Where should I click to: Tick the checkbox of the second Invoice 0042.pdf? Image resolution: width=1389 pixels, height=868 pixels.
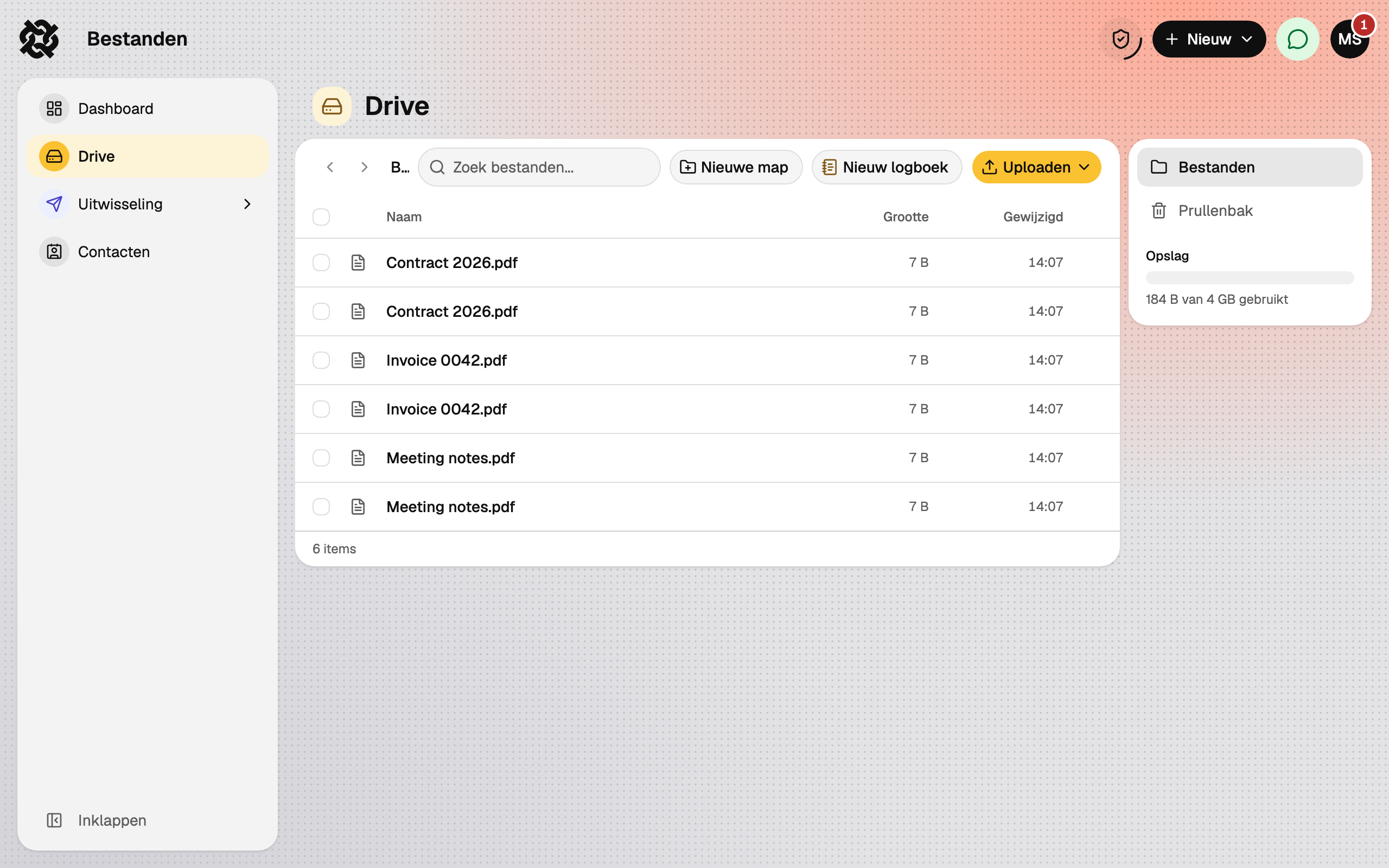pos(321,409)
